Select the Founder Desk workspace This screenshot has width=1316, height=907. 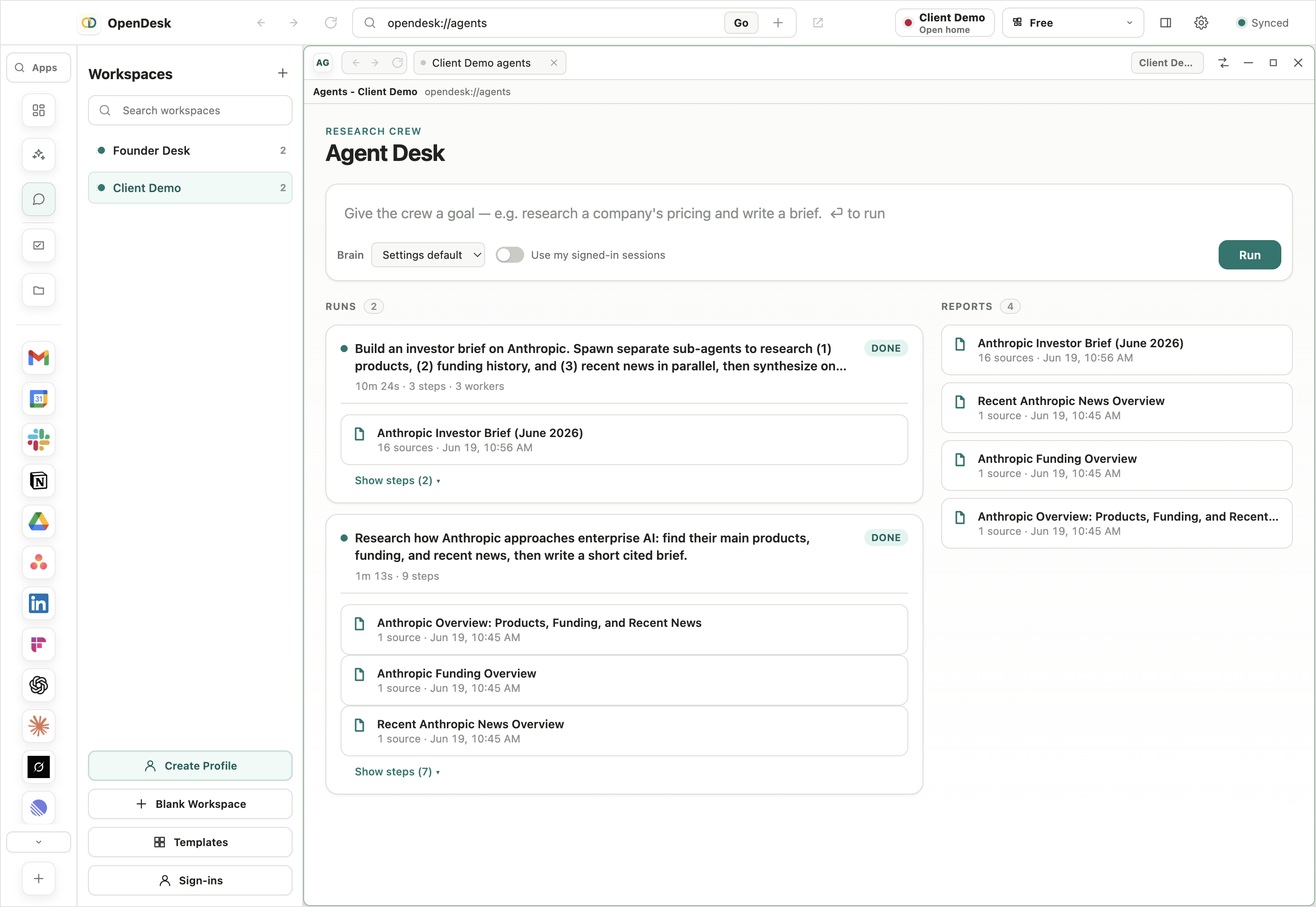[x=190, y=151]
